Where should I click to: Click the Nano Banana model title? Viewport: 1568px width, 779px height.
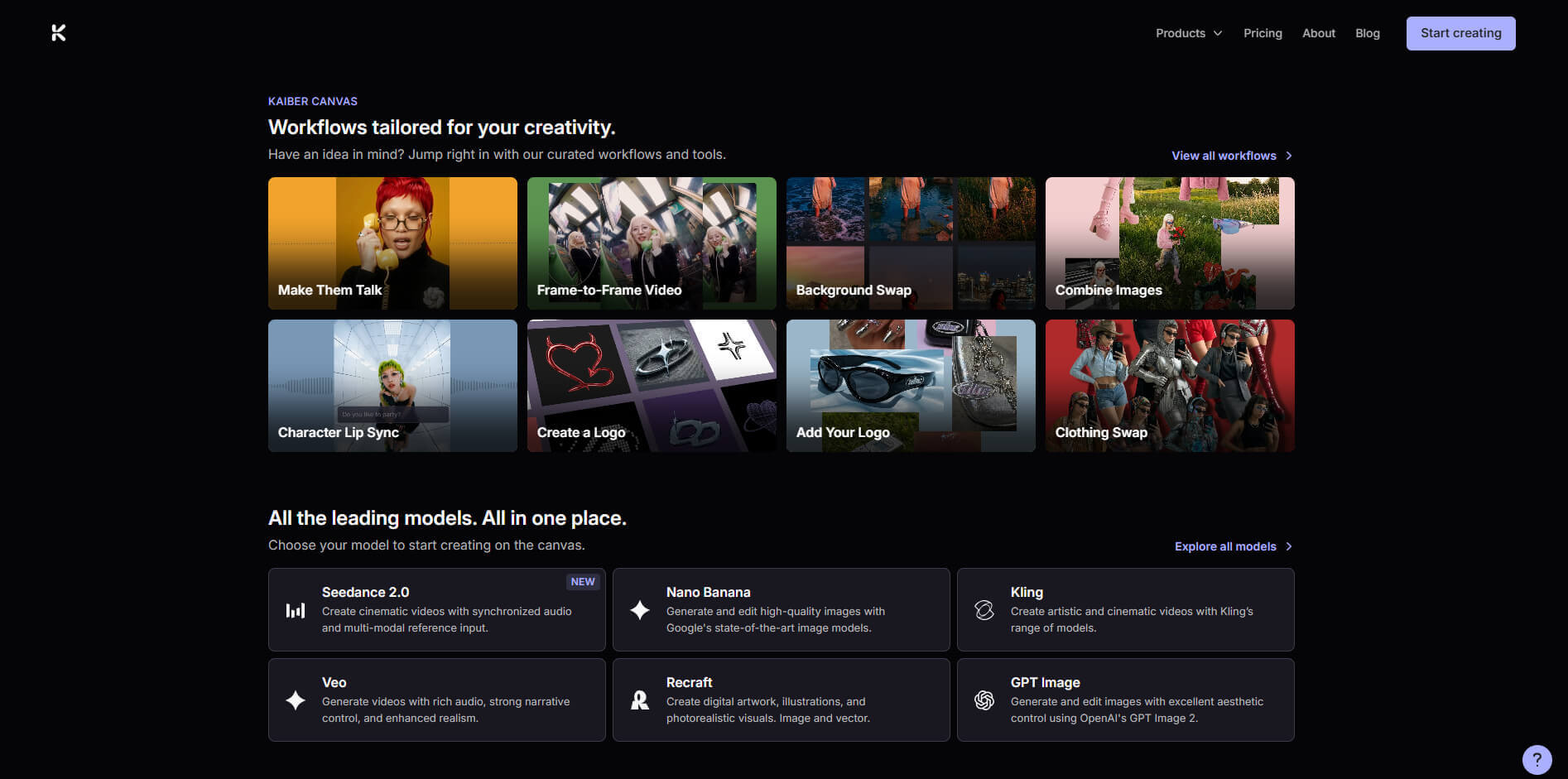point(708,592)
